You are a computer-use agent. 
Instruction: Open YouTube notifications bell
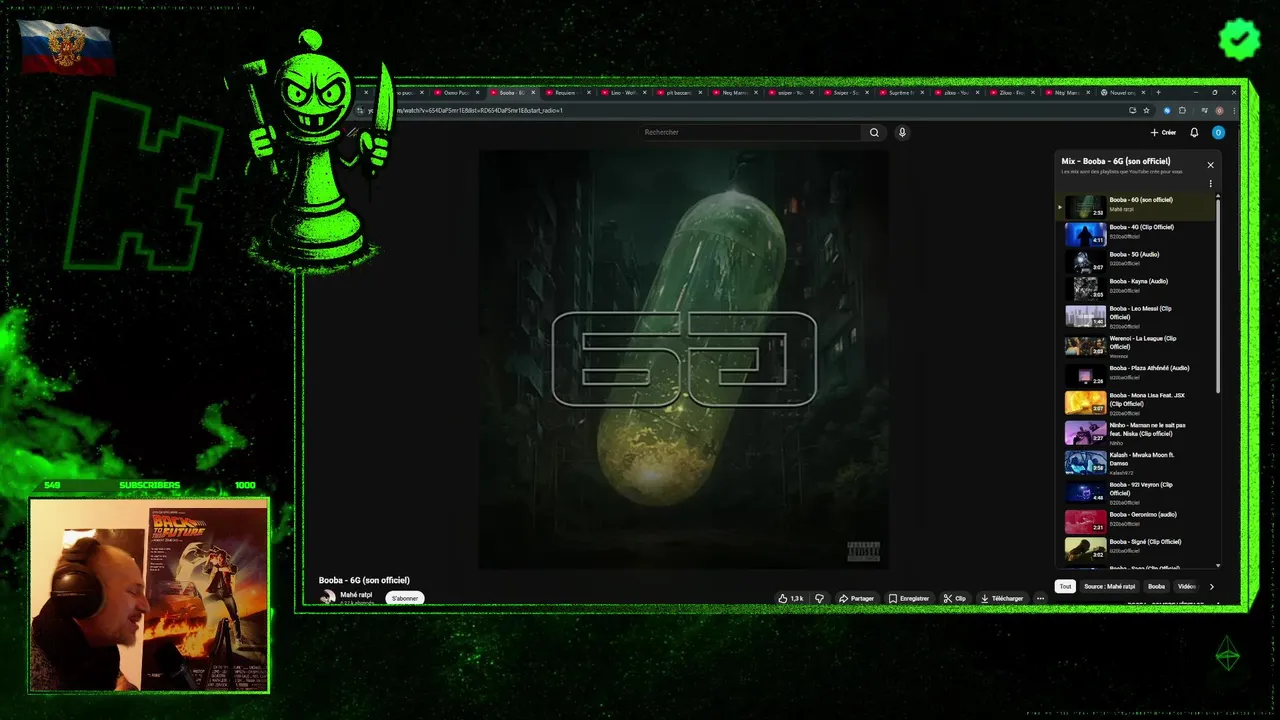(1194, 132)
